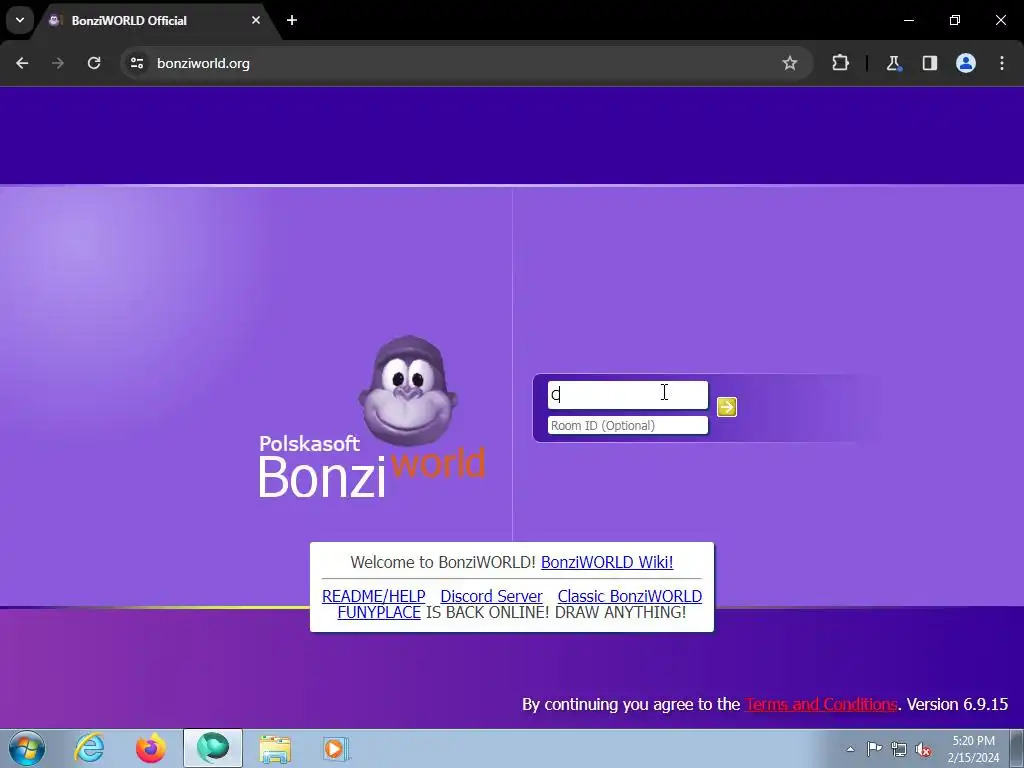
Task: Open the Action Center flag icon
Action: click(x=874, y=749)
